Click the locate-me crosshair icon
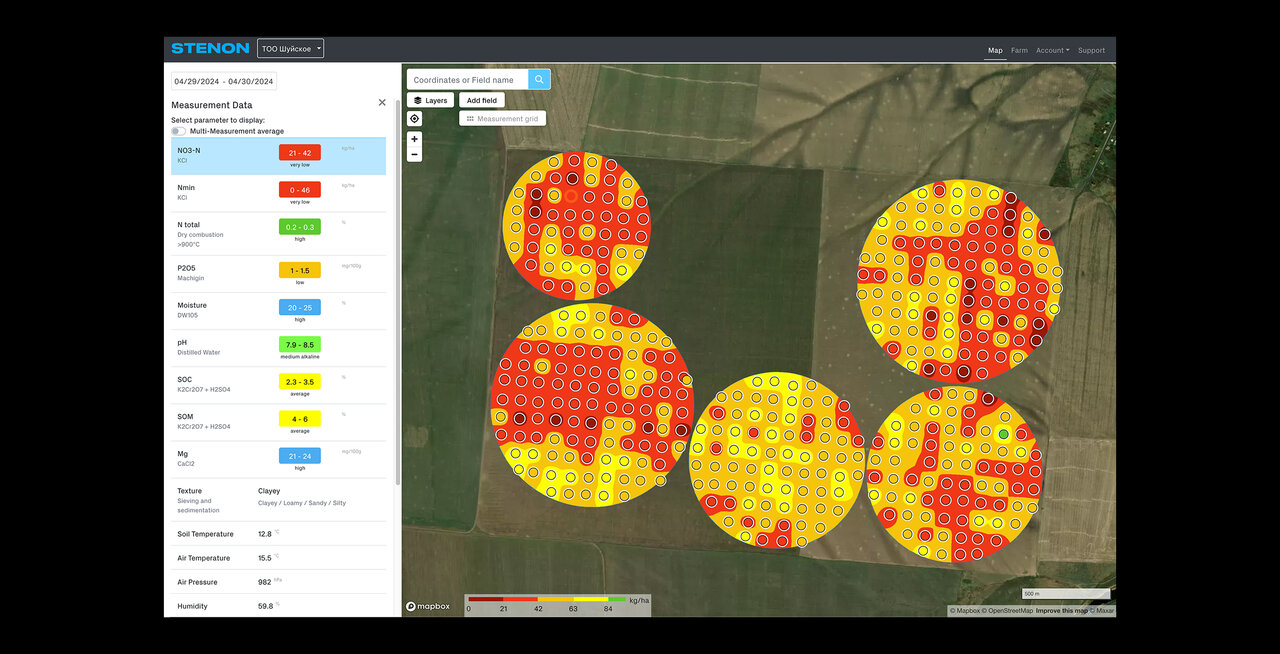The width and height of the screenshot is (1280, 654). [414, 119]
